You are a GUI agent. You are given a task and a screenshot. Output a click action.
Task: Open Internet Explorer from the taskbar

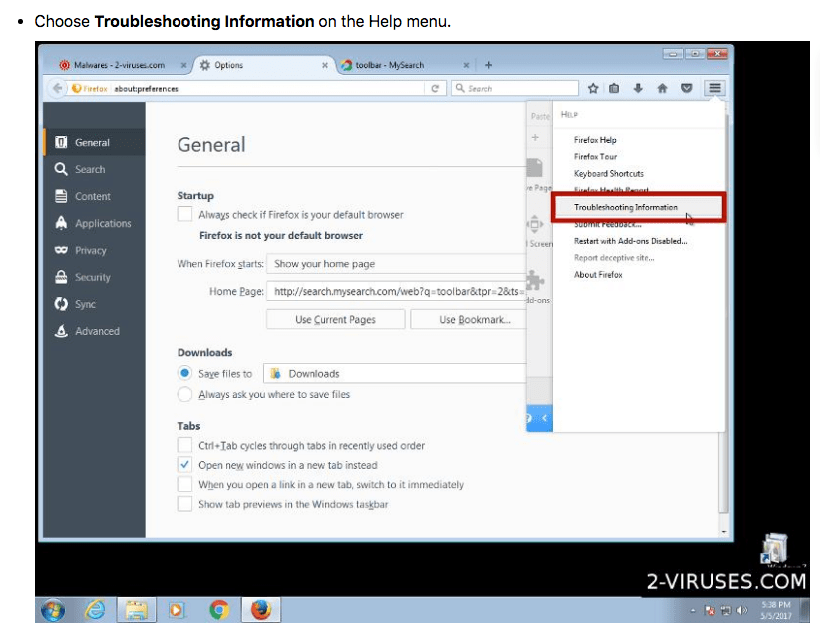(x=95, y=610)
